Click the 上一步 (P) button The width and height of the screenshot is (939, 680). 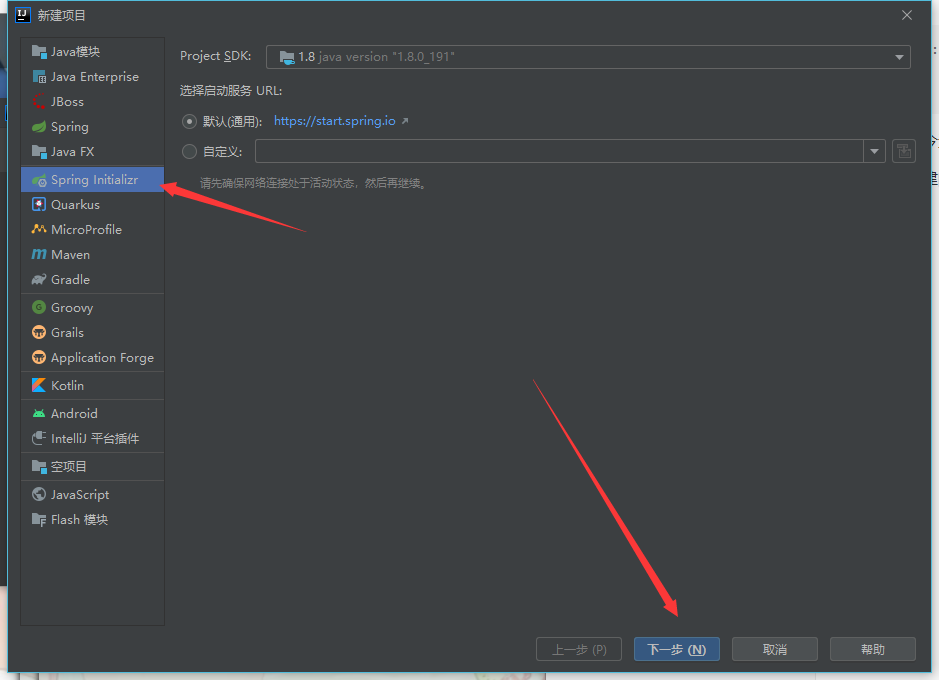tap(579, 649)
